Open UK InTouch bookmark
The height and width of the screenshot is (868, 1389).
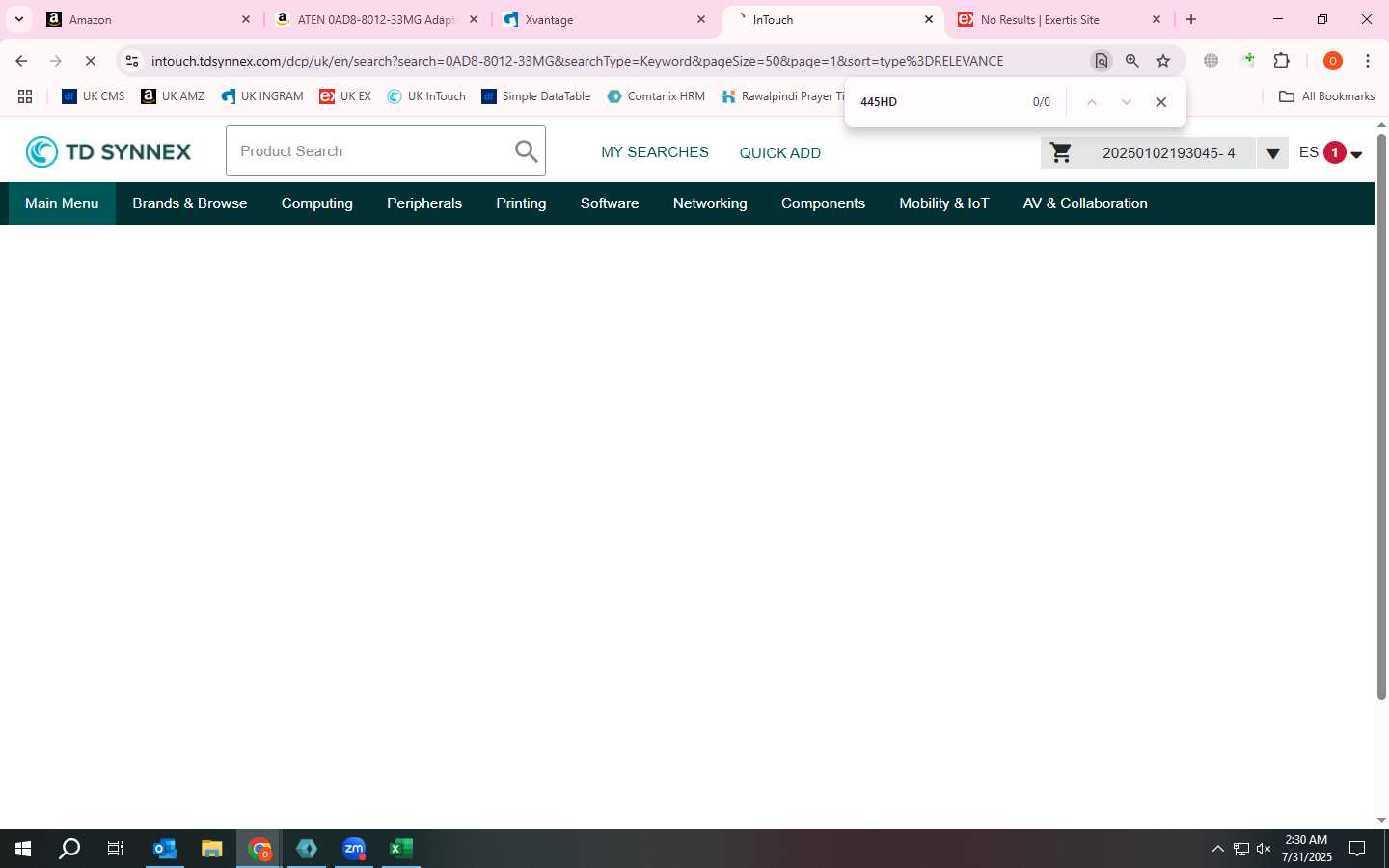pos(426,96)
